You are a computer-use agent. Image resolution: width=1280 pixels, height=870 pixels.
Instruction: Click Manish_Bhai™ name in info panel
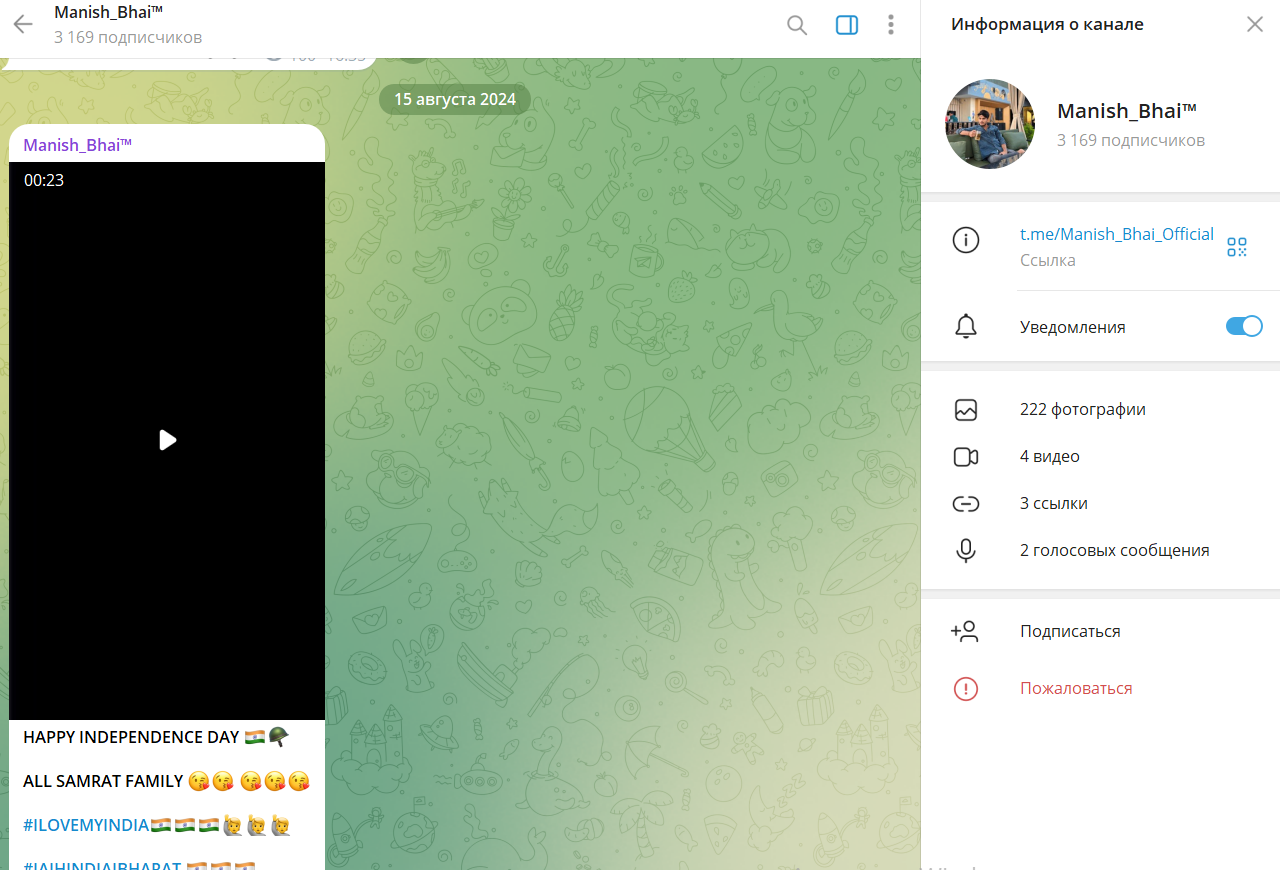1127,111
